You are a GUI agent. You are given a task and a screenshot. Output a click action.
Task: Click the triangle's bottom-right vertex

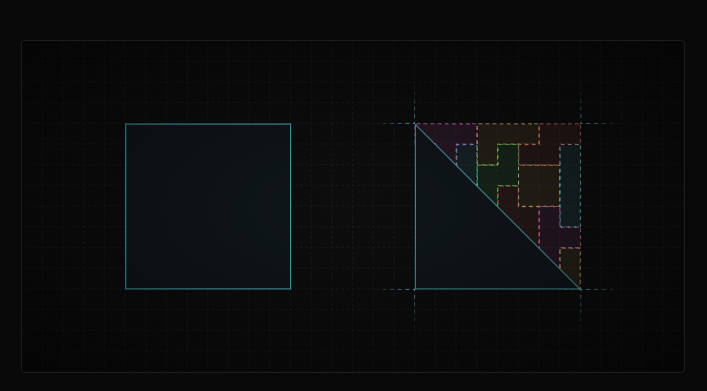580,289
